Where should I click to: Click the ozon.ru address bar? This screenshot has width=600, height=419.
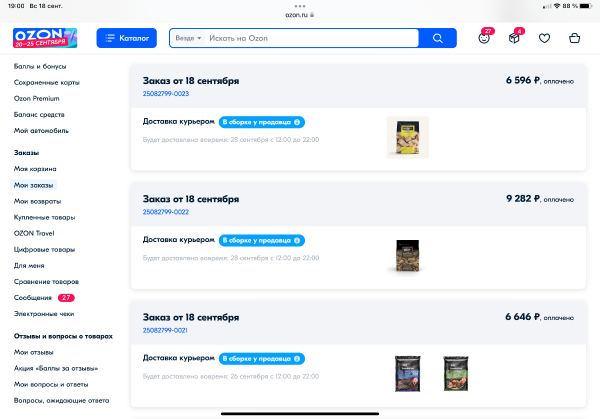point(300,15)
